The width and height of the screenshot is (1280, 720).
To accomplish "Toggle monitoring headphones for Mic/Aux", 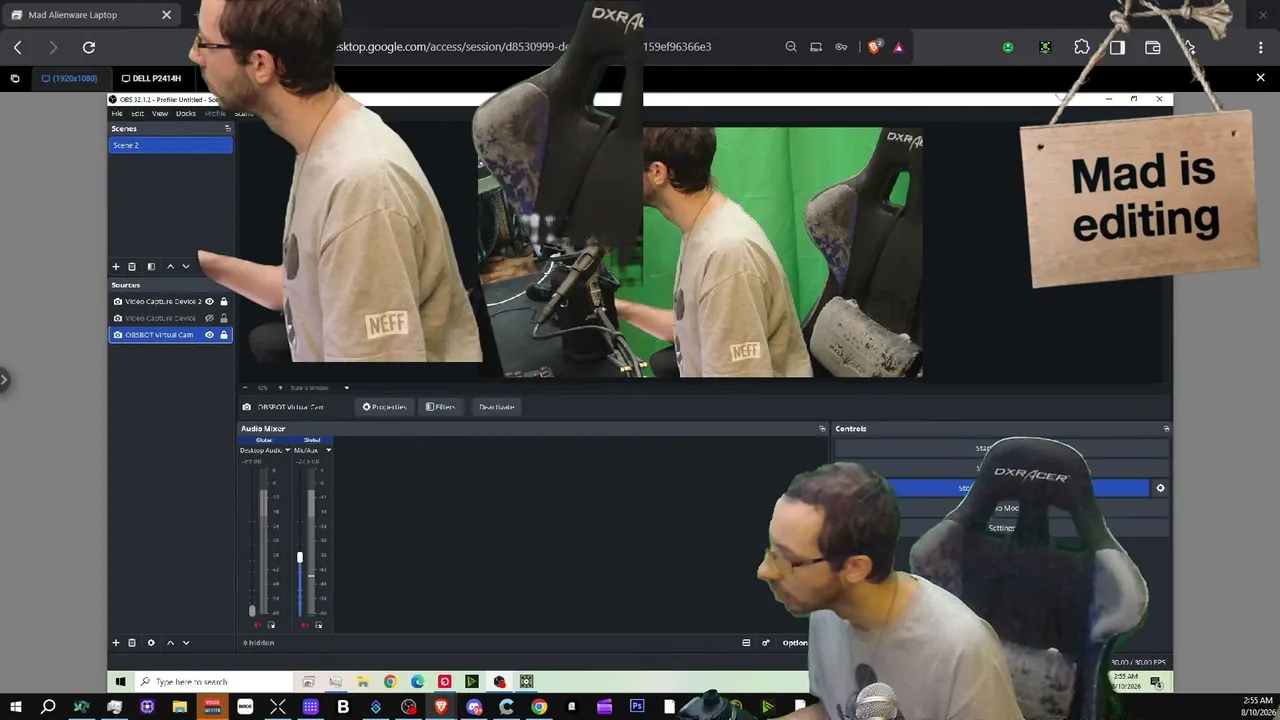I will coord(319,625).
